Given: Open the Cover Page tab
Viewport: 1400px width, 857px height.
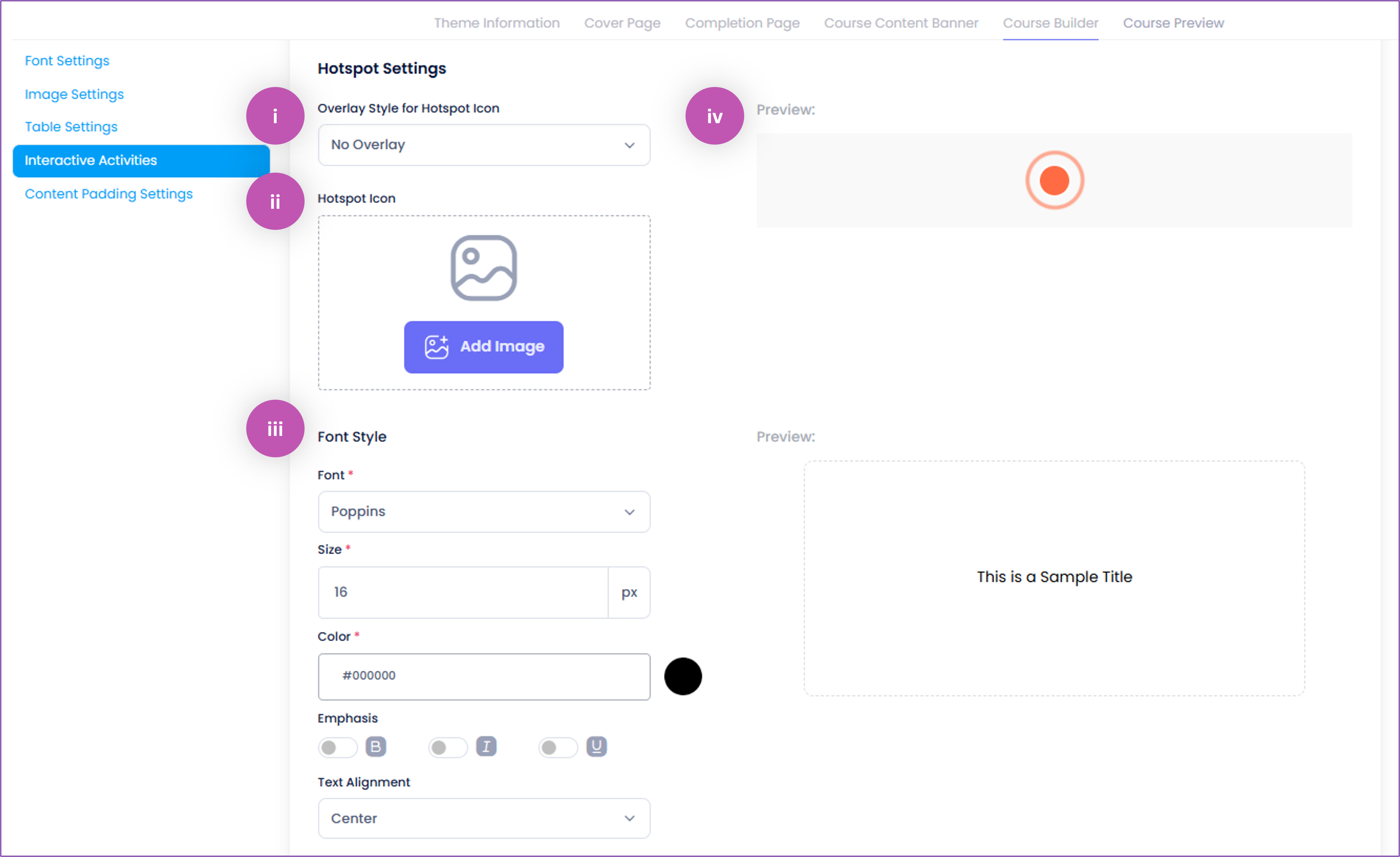Looking at the screenshot, I should tap(622, 23).
